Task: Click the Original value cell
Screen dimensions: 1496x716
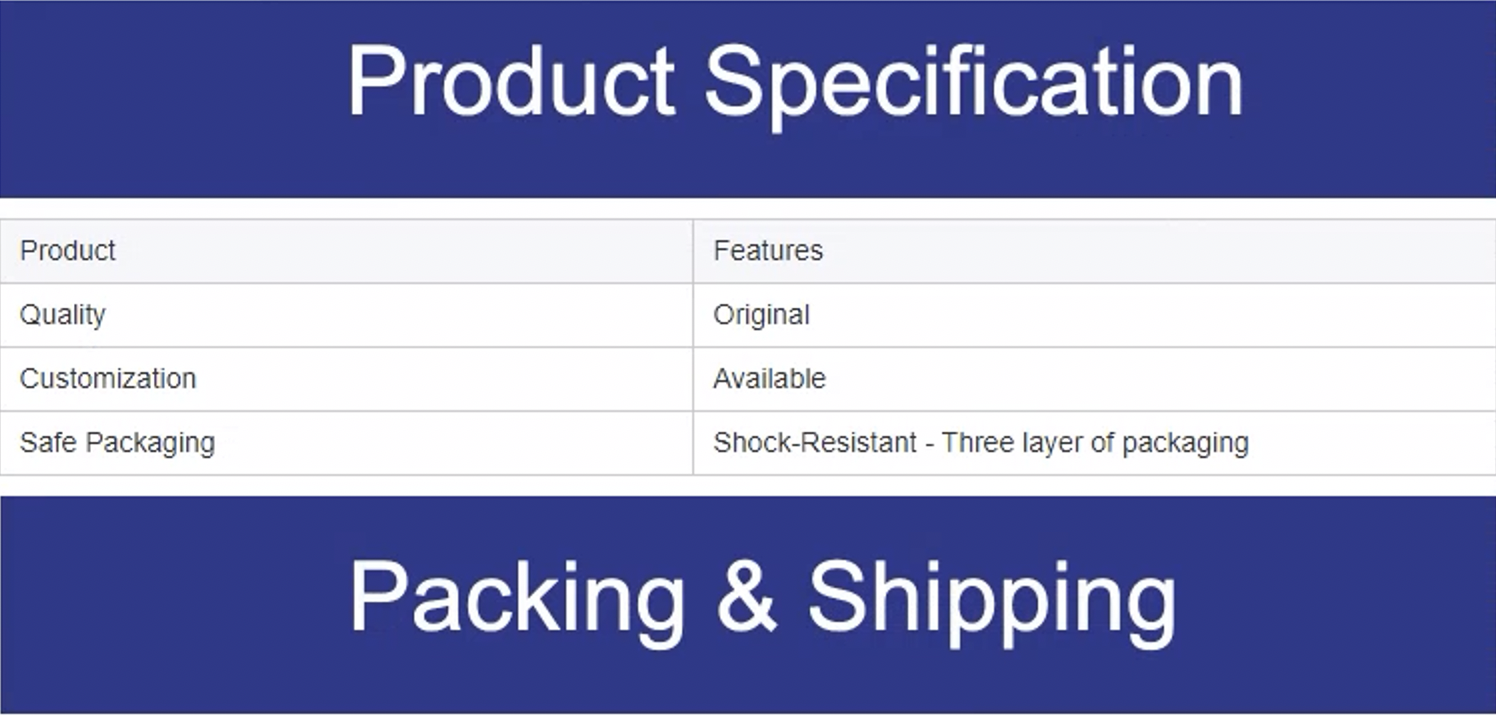Action: [x=761, y=315]
